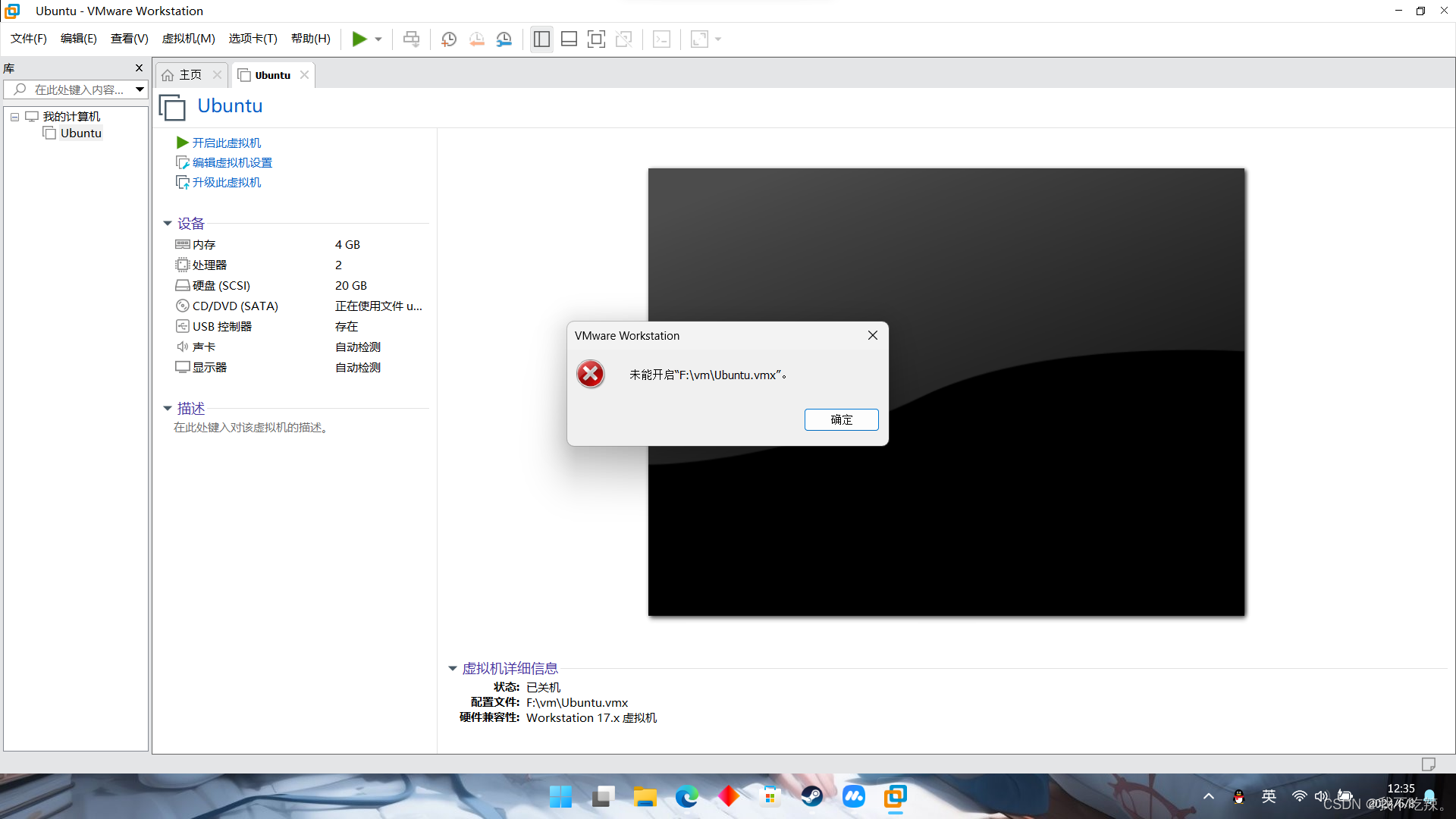Open the stretch display dropdown arrow
The width and height of the screenshot is (1456, 819).
718,39
